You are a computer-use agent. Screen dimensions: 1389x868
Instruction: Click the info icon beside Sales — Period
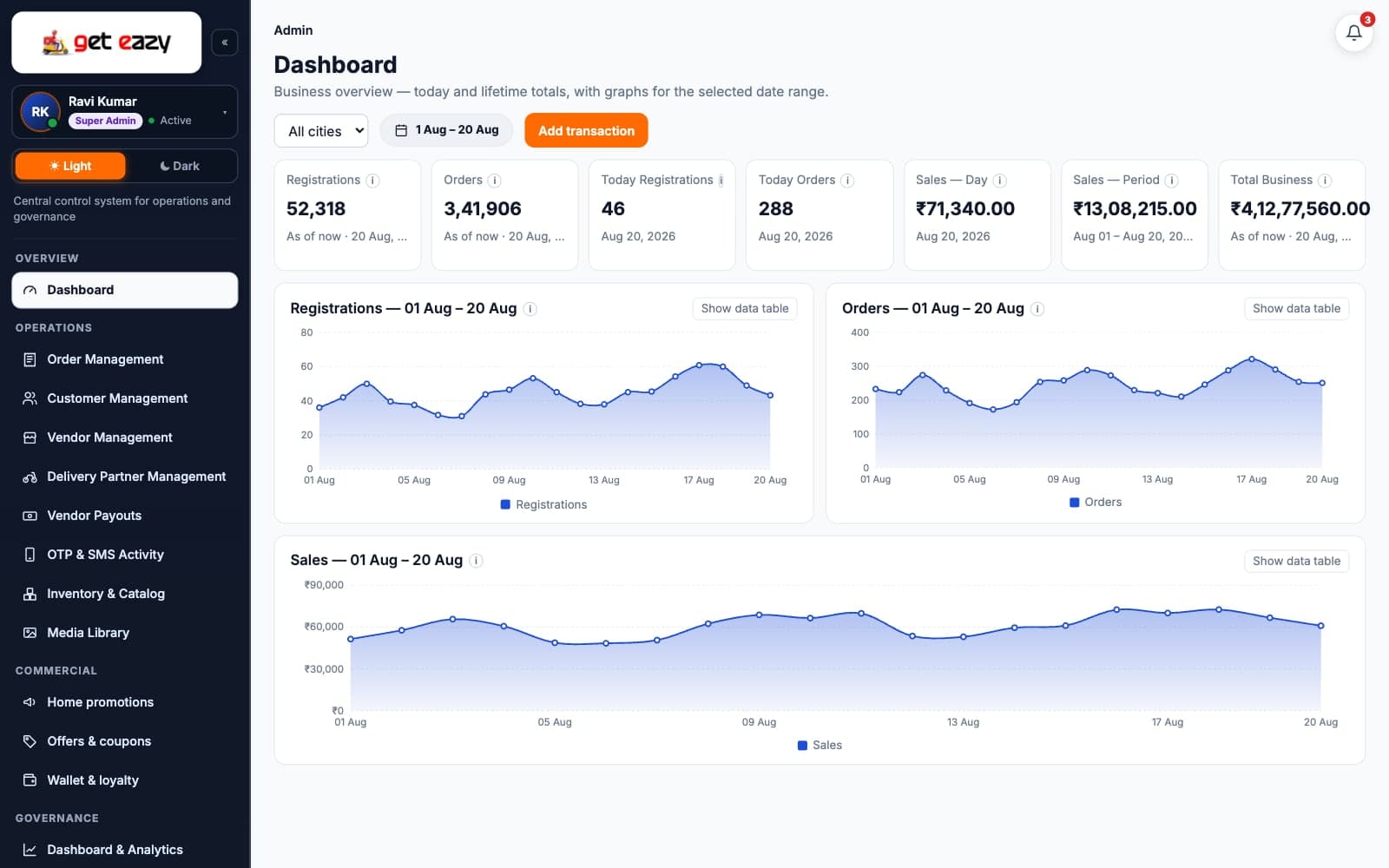[x=1171, y=181]
